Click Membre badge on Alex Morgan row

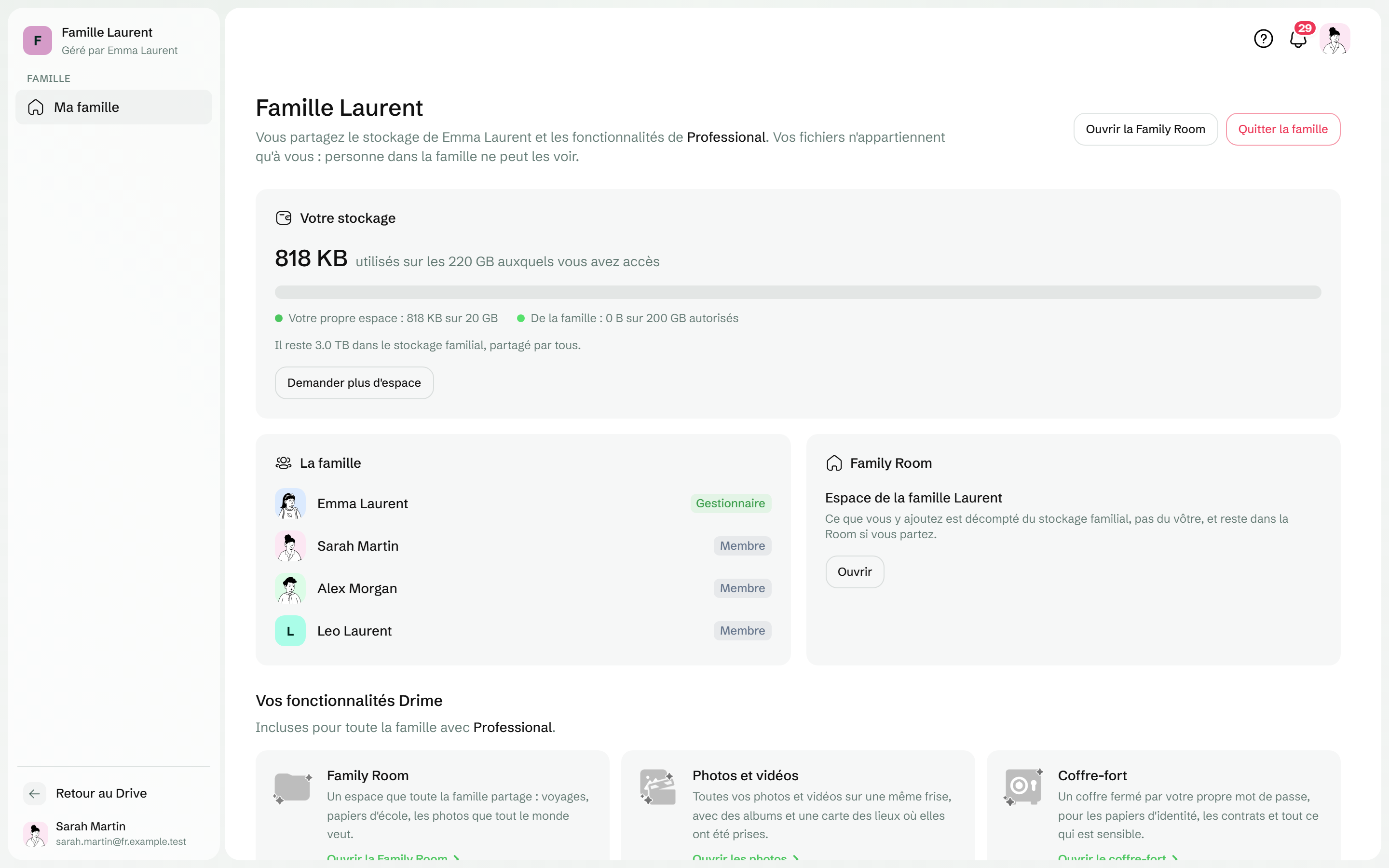pos(742,588)
